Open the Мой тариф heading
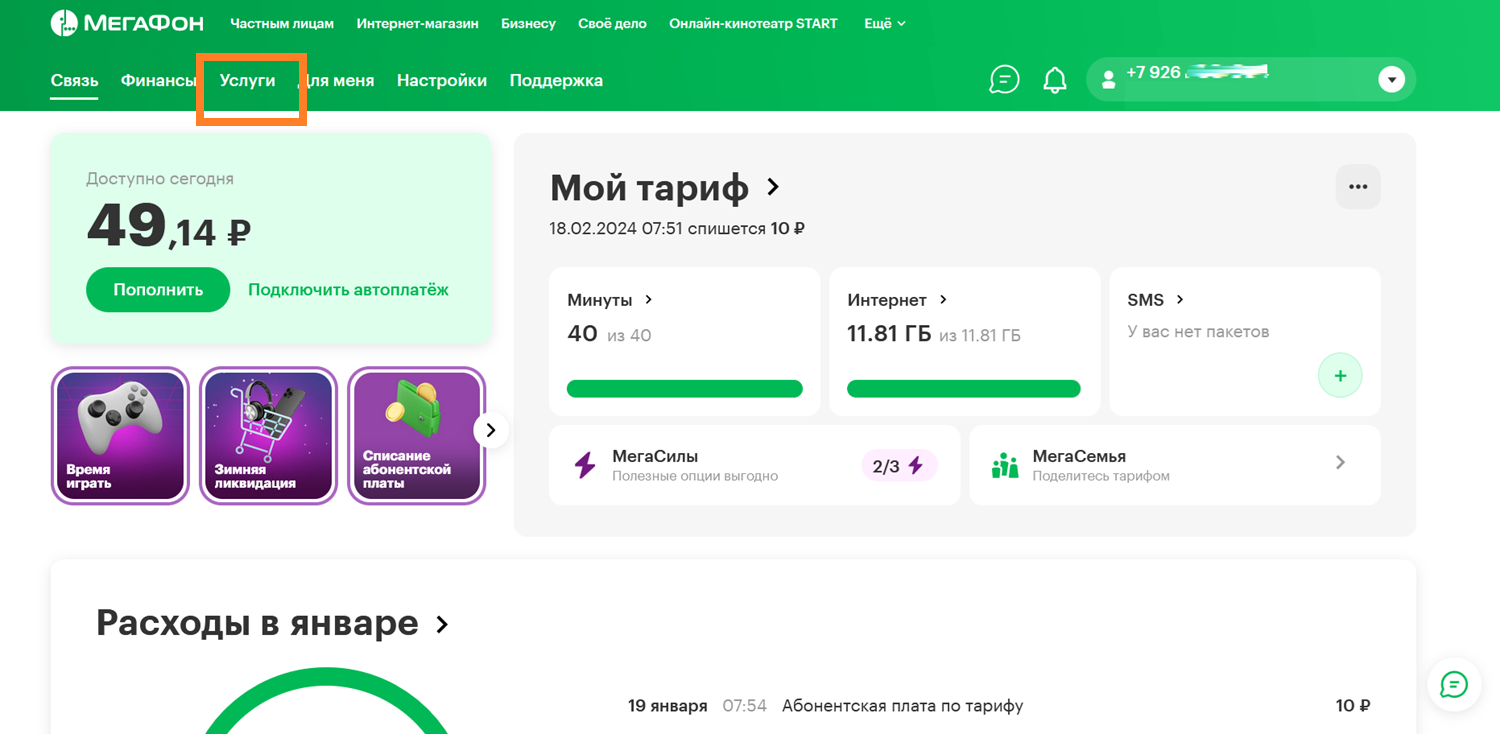 tap(664, 187)
